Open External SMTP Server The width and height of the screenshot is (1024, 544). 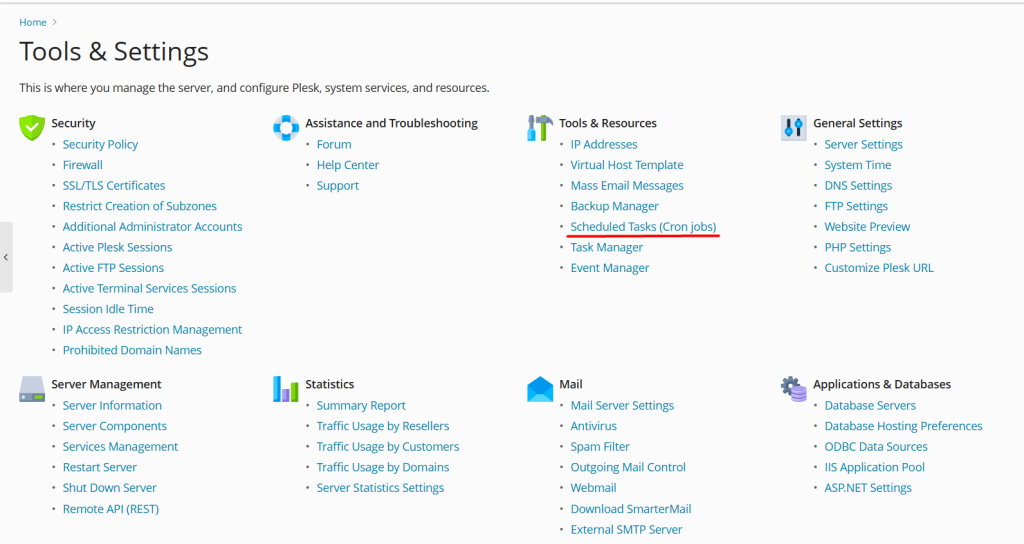(626, 530)
